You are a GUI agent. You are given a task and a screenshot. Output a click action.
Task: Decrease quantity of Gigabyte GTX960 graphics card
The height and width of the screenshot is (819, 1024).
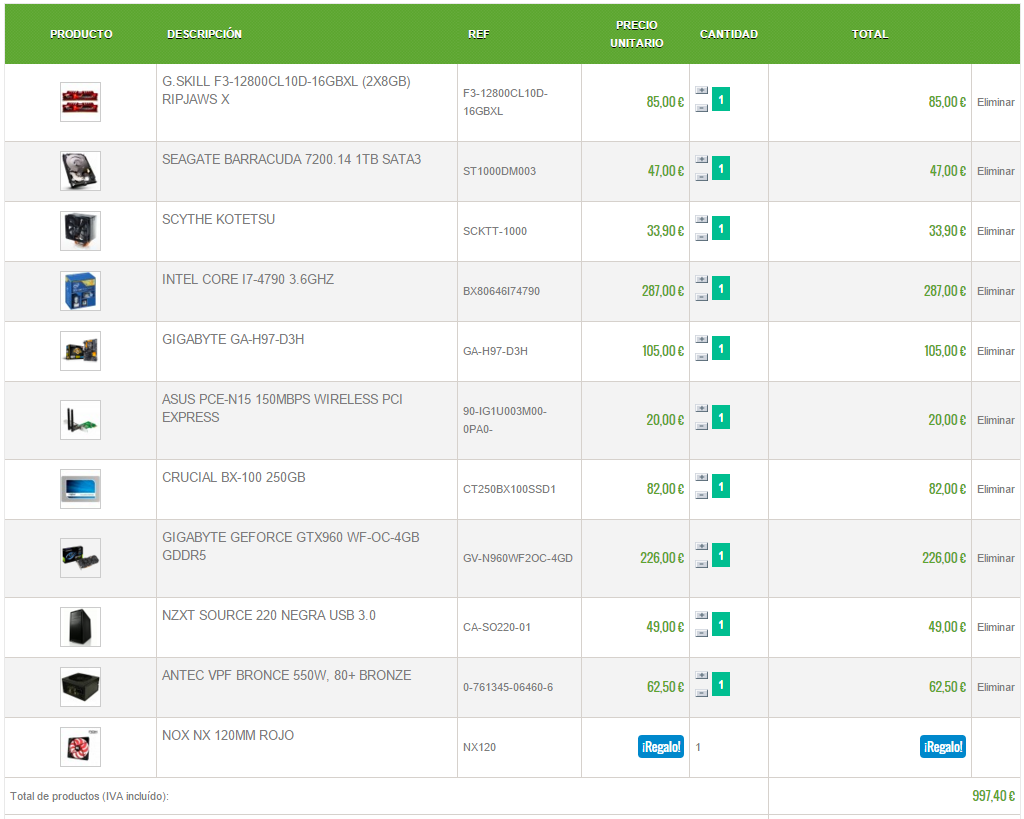[x=701, y=564]
